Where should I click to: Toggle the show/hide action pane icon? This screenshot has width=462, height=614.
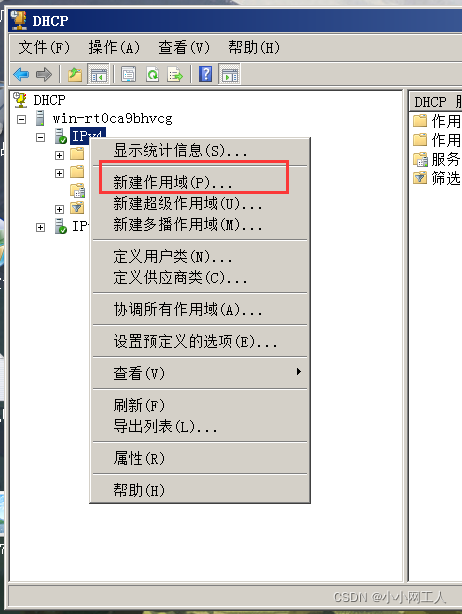[x=229, y=74]
